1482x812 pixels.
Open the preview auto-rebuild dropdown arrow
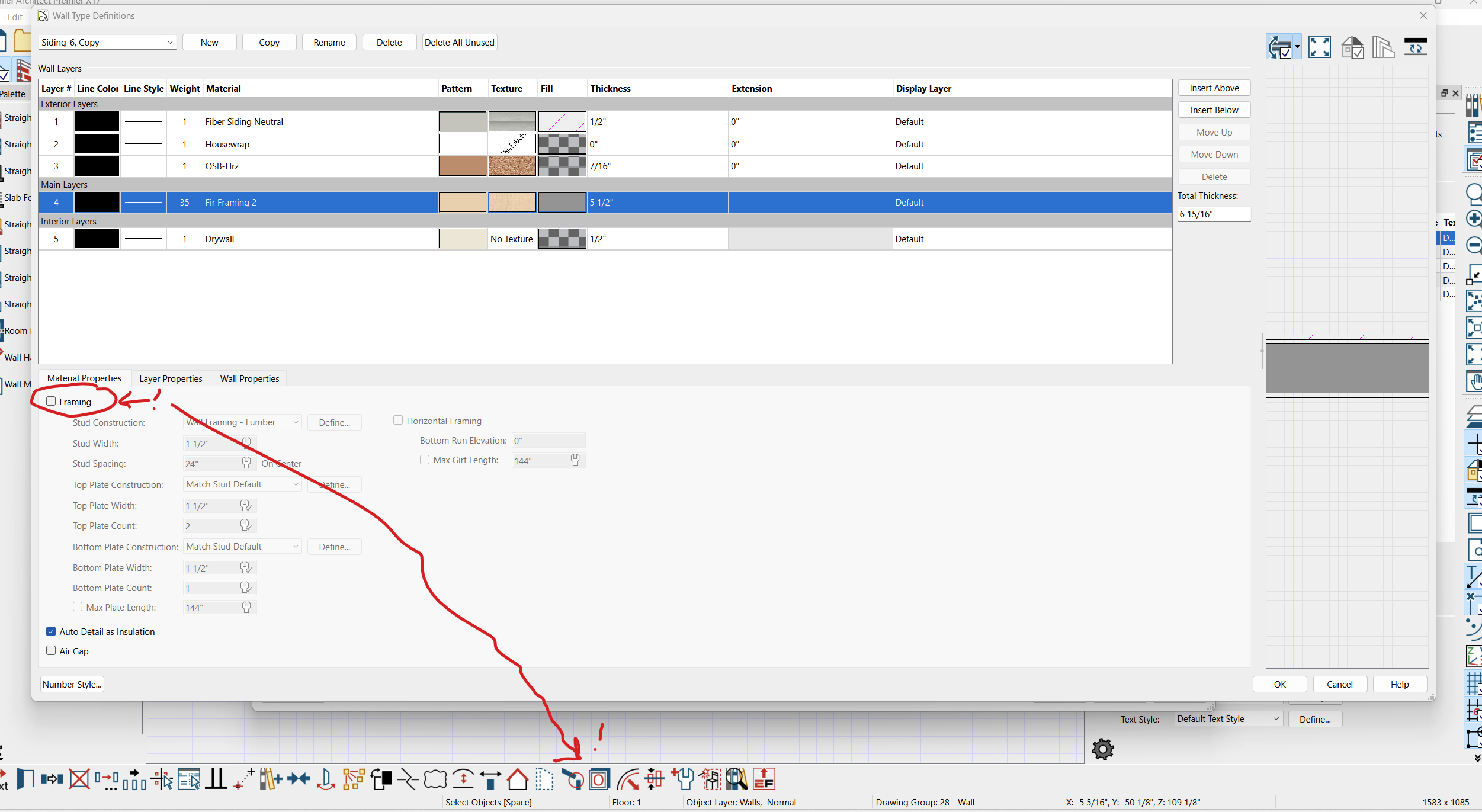(1297, 47)
